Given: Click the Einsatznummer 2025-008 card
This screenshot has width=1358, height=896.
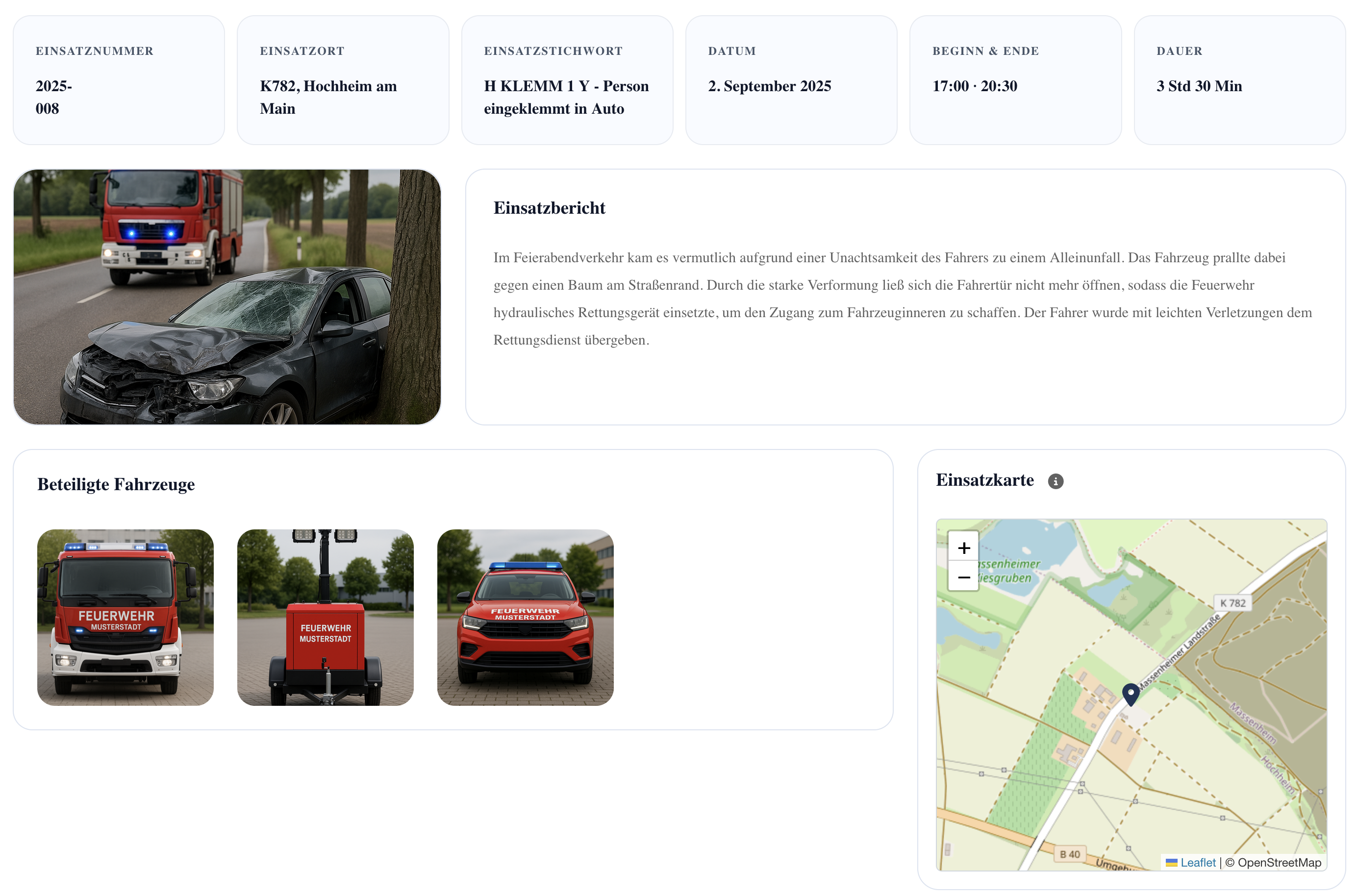Looking at the screenshot, I should click(x=119, y=80).
